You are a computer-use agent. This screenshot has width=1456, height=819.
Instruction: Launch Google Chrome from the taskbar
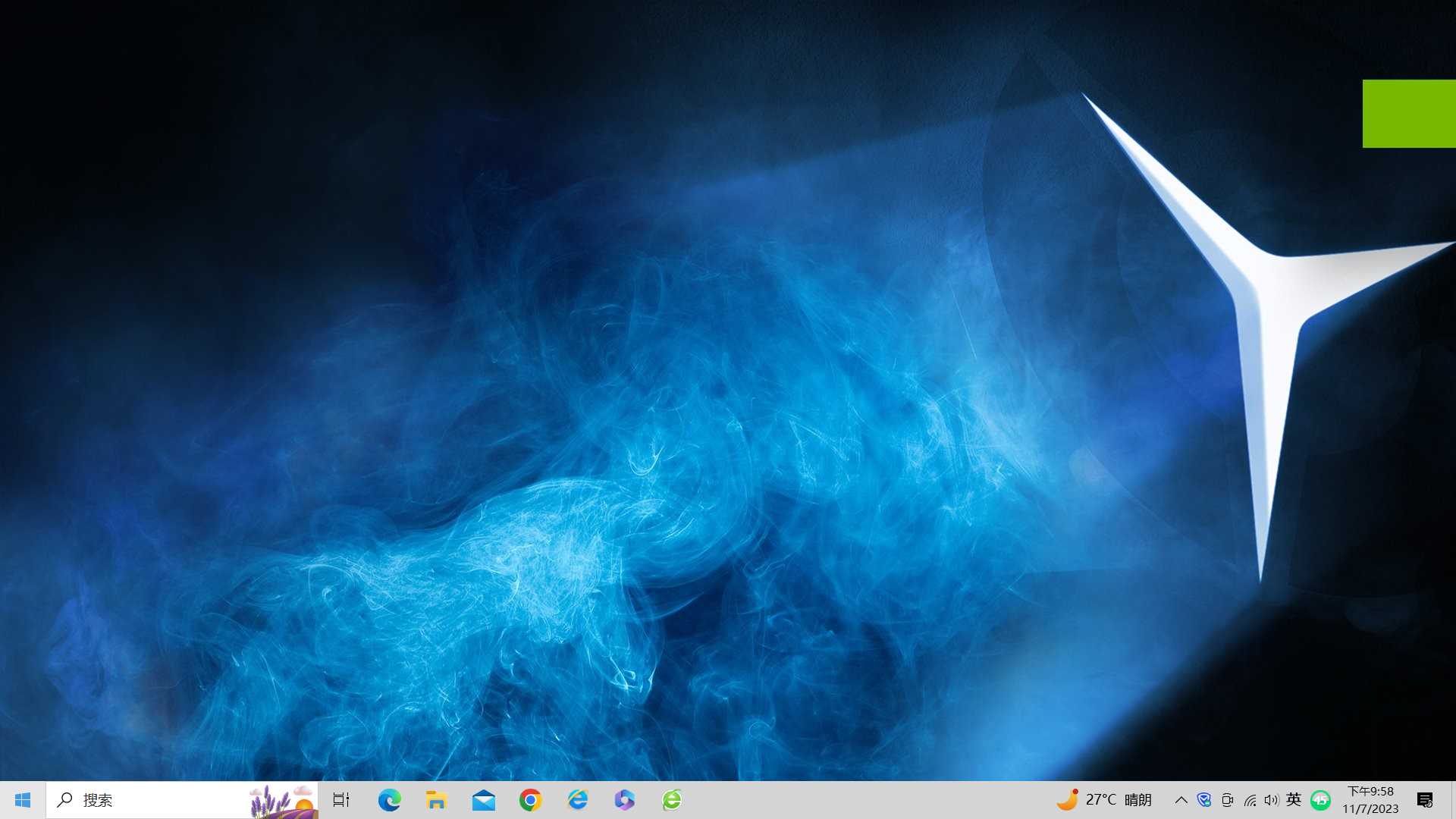tap(530, 800)
